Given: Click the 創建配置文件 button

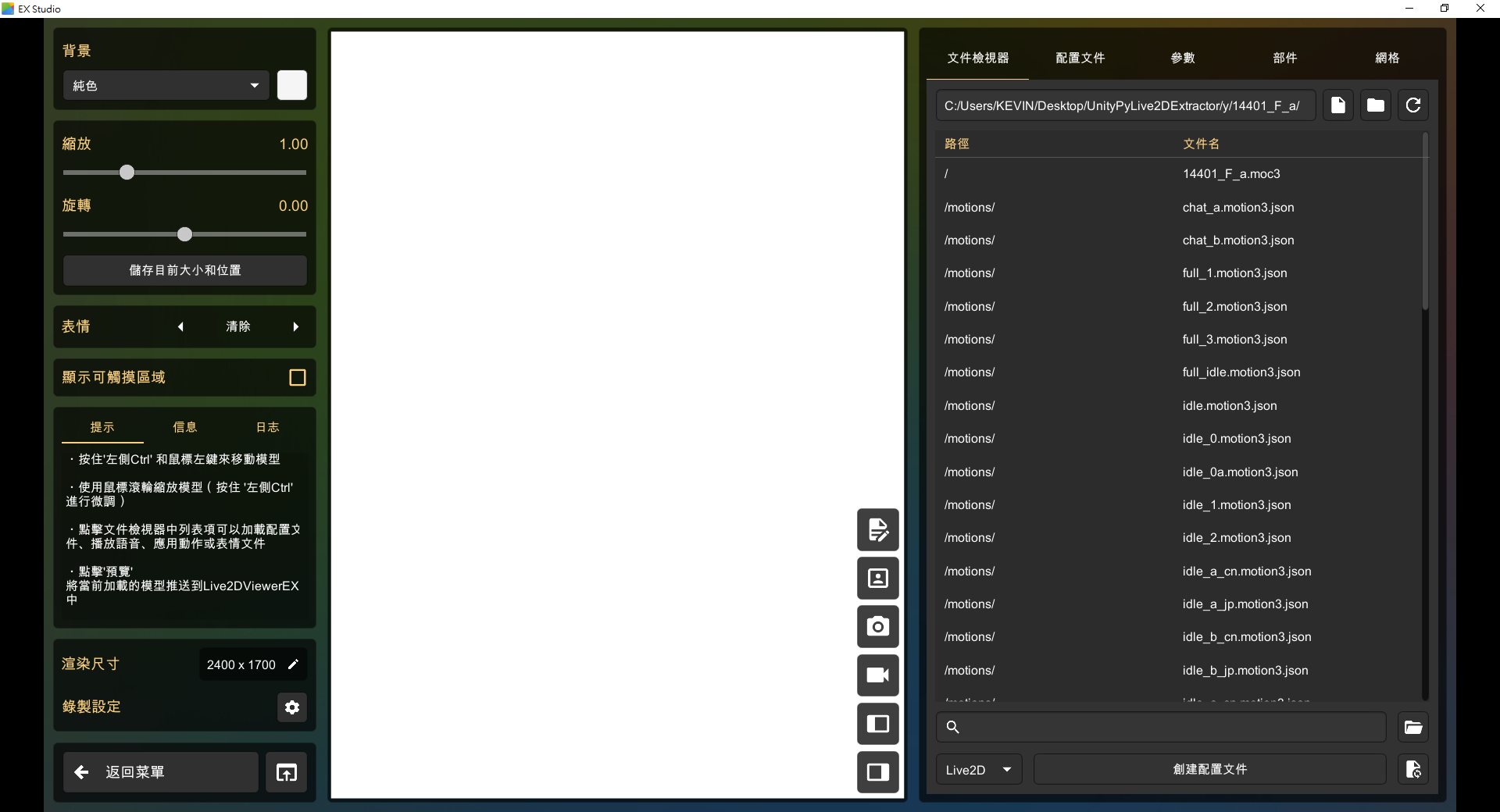Looking at the screenshot, I should pyautogui.click(x=1209, y=770).
